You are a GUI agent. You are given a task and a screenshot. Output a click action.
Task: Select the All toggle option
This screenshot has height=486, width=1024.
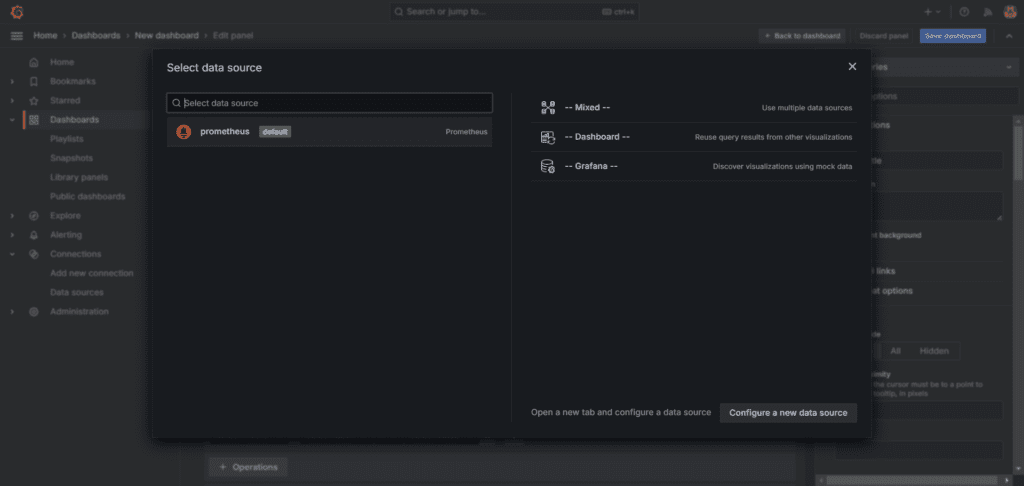pyautogui.click(x=895, y=351)
